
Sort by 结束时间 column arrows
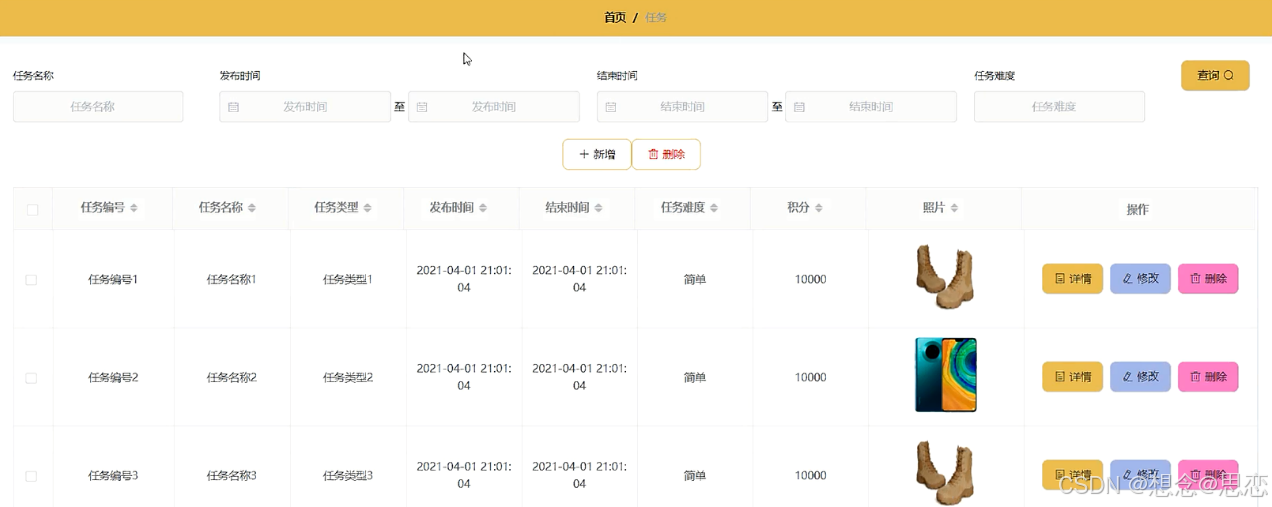(x=598, y=208)
